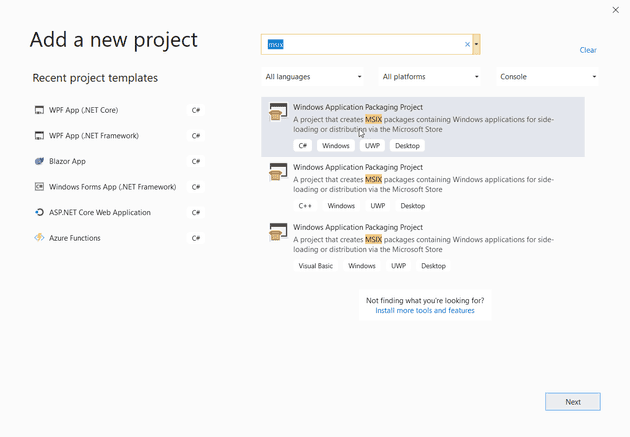The image size is (630, 437).
Task: Click the UWP tag in the C# result
Action: pyautogui.click(x=372, y=146)
